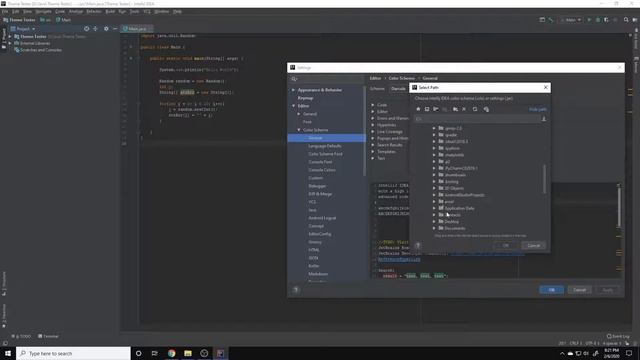The image size is (640, 360).
Task: Click Cancel in Select Path dialog
Action: (x=533, y=245)
